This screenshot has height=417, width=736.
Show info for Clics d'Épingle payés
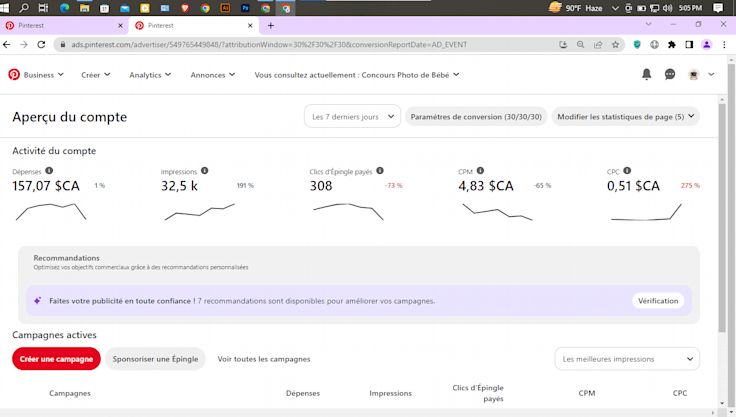point(380,171)
